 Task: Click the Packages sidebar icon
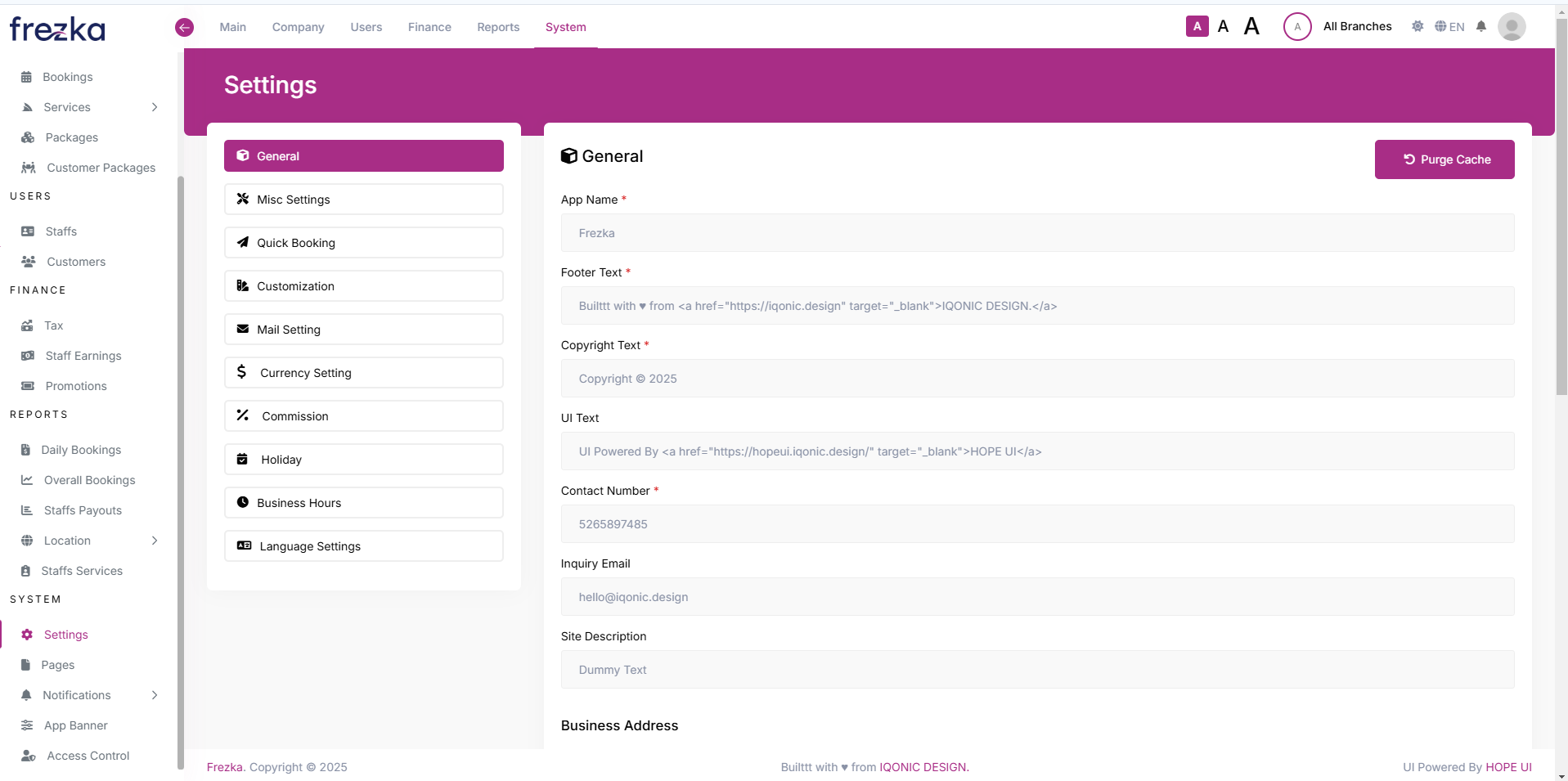point(29,137)
